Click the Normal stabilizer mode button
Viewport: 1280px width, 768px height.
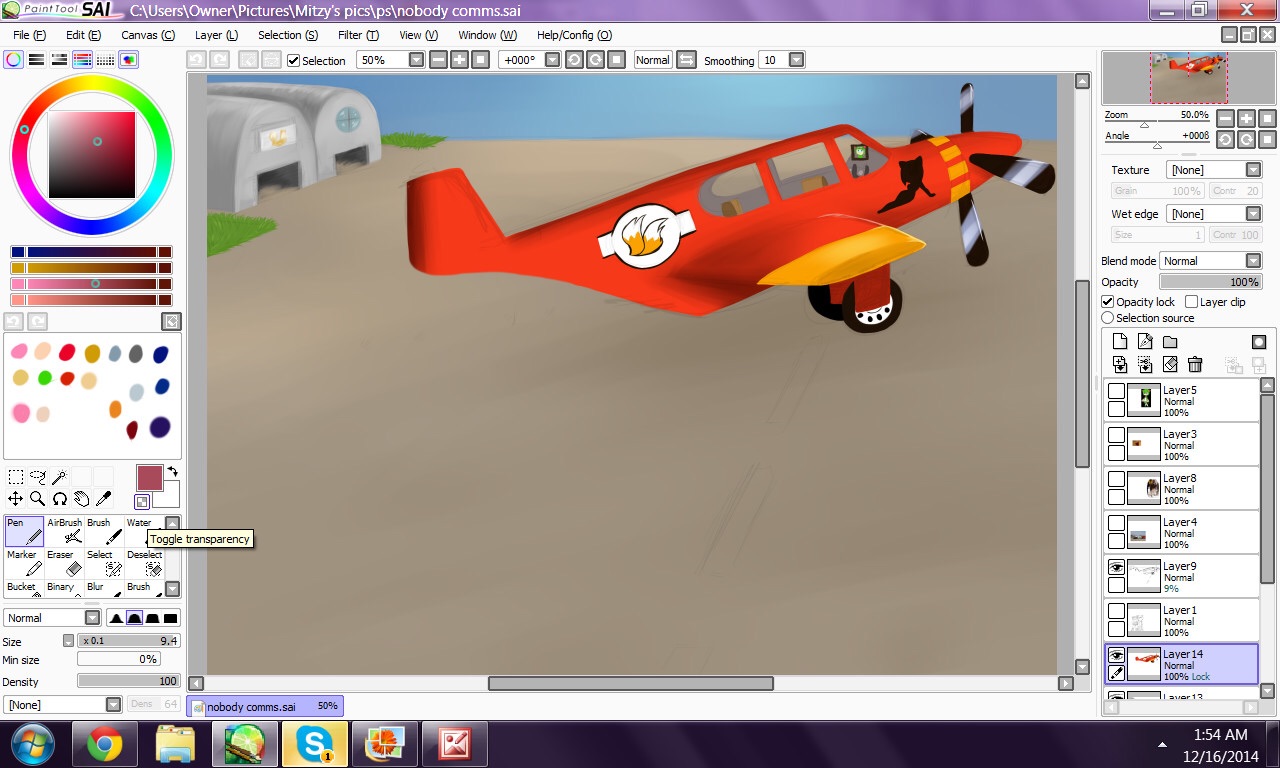[x=652, y=60]
